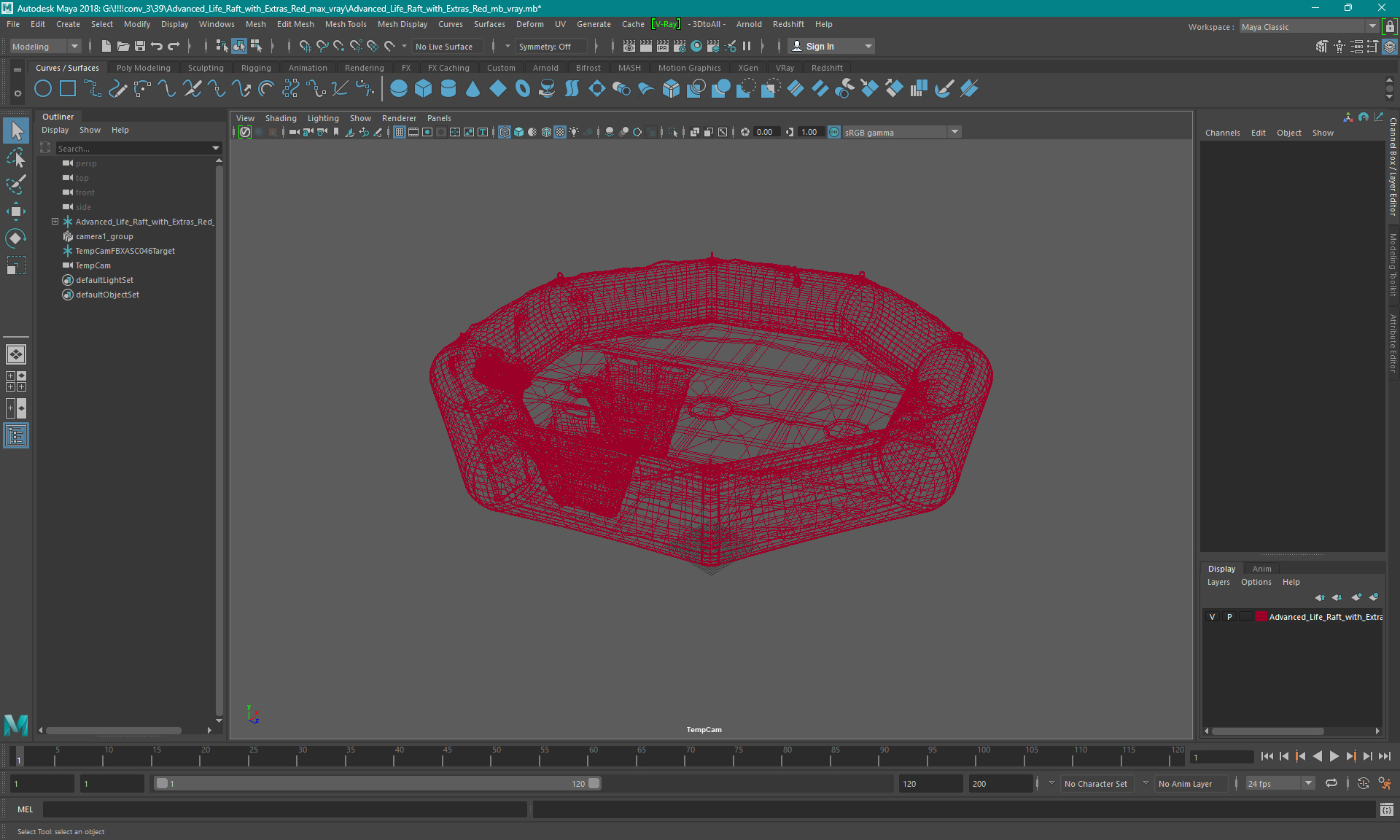
Task: Toggle the Outliner panel button
Action: coord(16,436)
